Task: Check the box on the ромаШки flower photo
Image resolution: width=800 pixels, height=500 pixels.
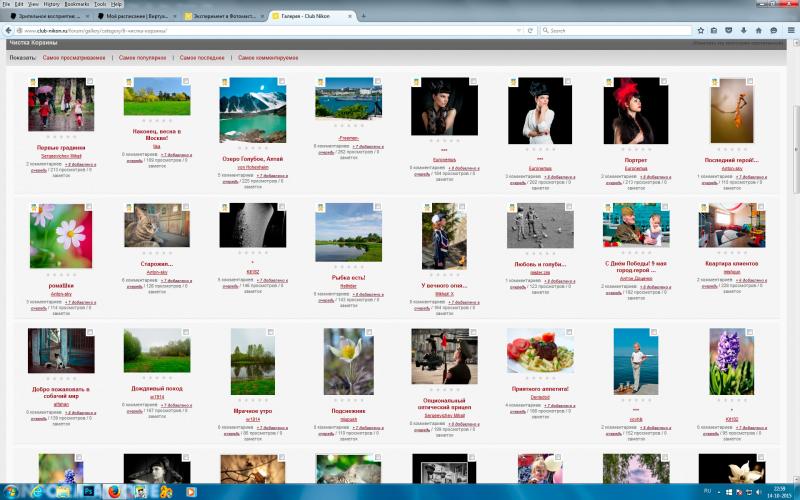Action: (88, 207)
